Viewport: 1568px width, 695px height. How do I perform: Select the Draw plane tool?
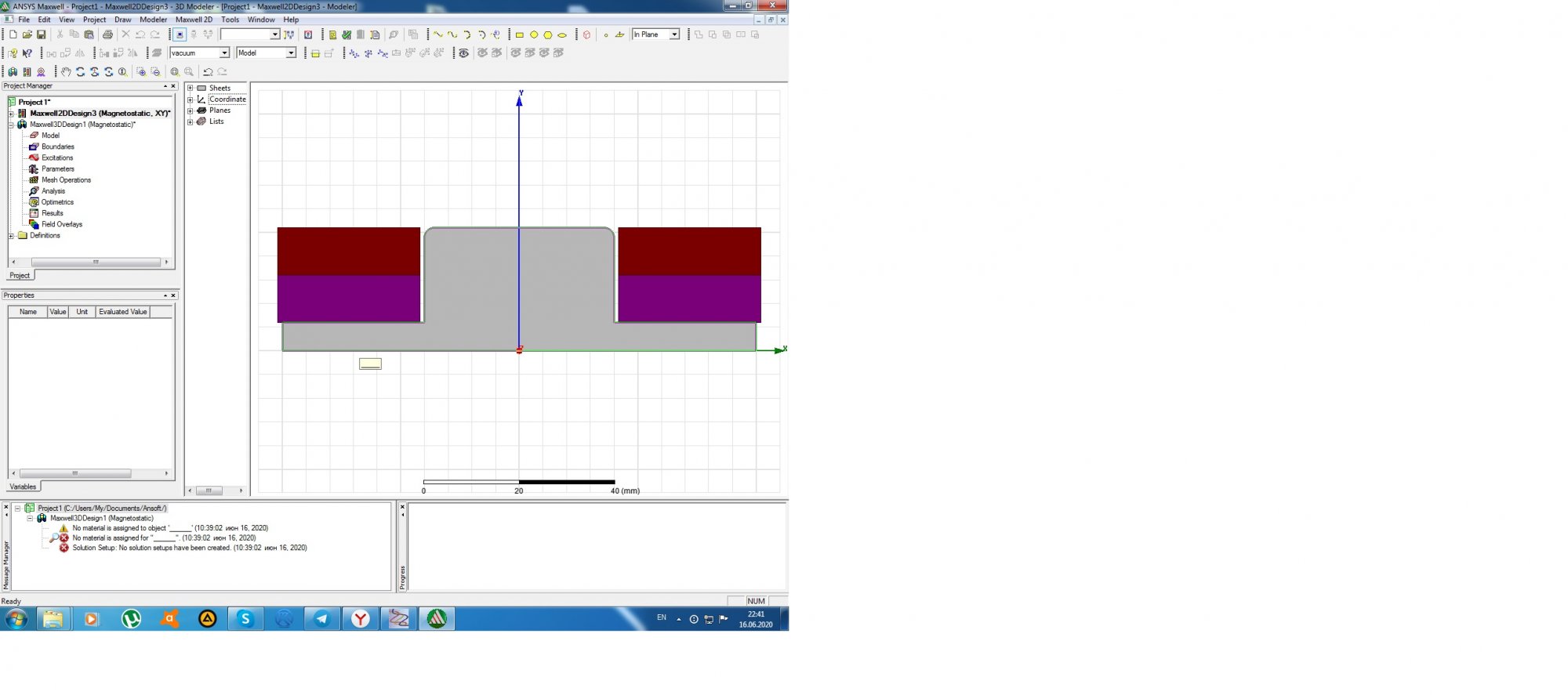pos(620,34)
